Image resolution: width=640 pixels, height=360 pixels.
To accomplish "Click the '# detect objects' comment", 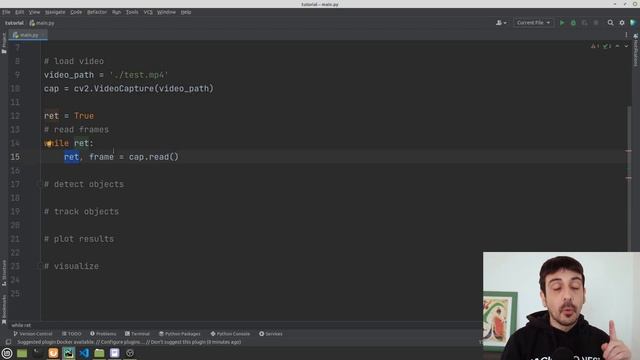I will tap(84, 184).
